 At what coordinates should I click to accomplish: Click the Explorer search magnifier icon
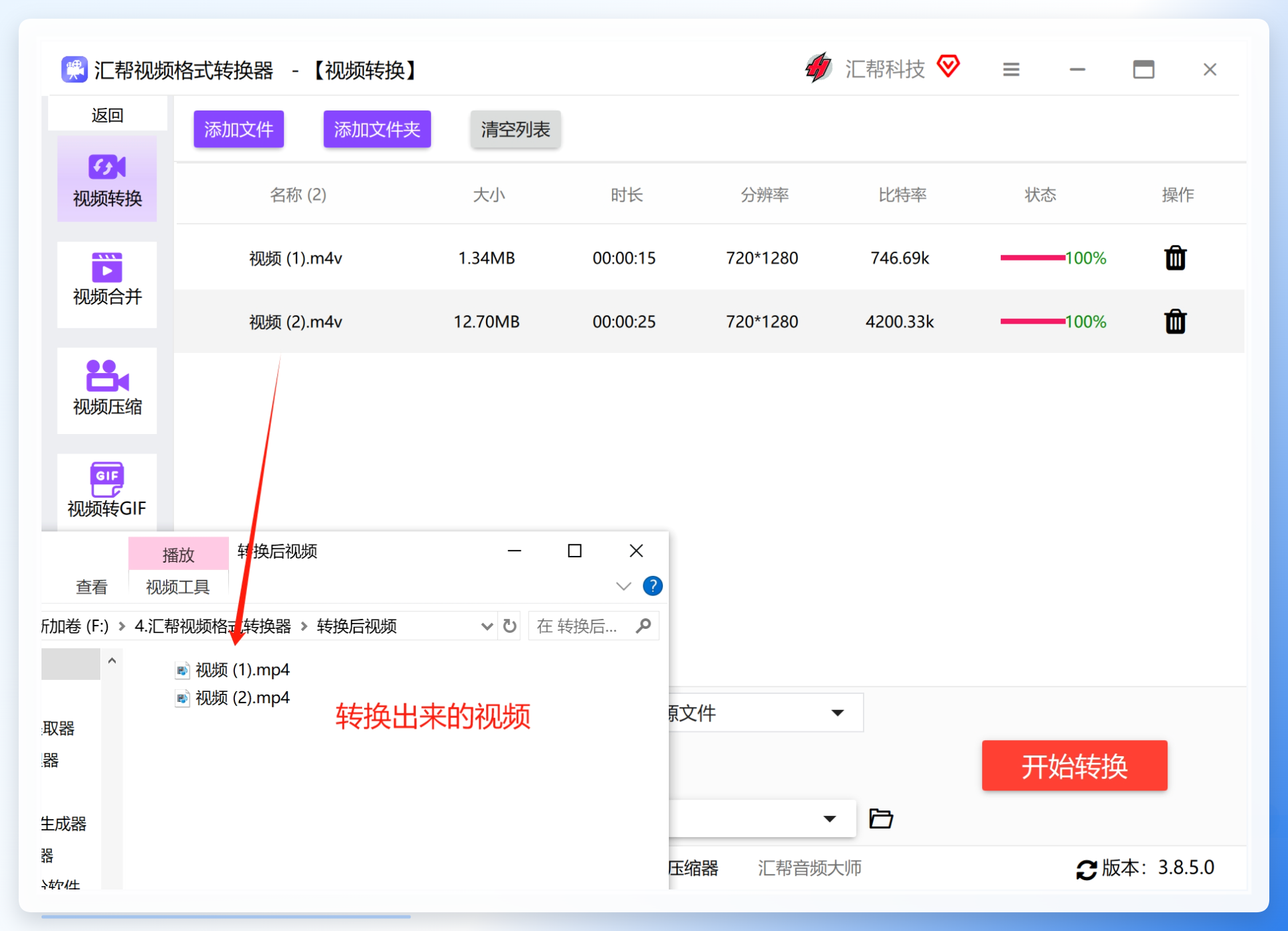click(643, 626)
